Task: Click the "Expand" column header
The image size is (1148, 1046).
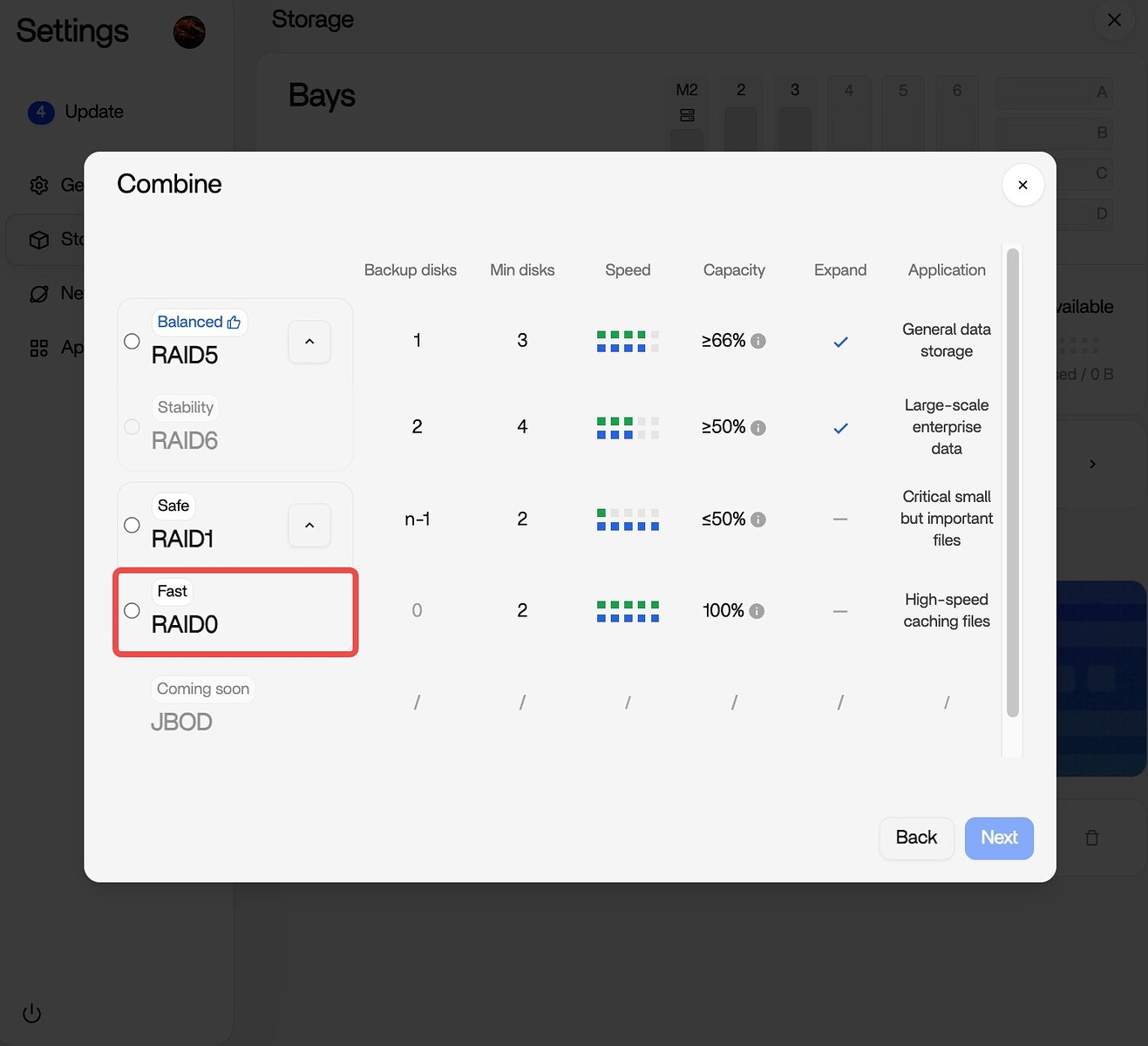Action: pos(840,270)
